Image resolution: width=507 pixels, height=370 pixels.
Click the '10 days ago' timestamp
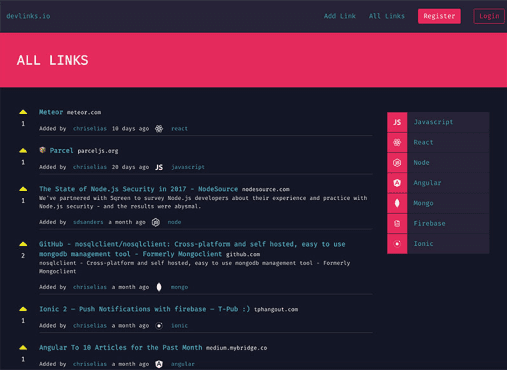click(x=130, y=129)
